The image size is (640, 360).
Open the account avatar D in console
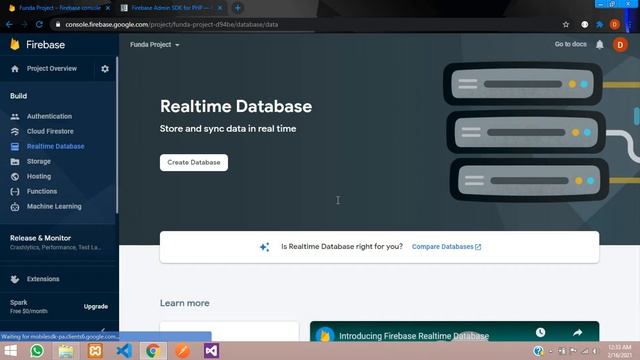pyautogui.click(x=620, y=44)
